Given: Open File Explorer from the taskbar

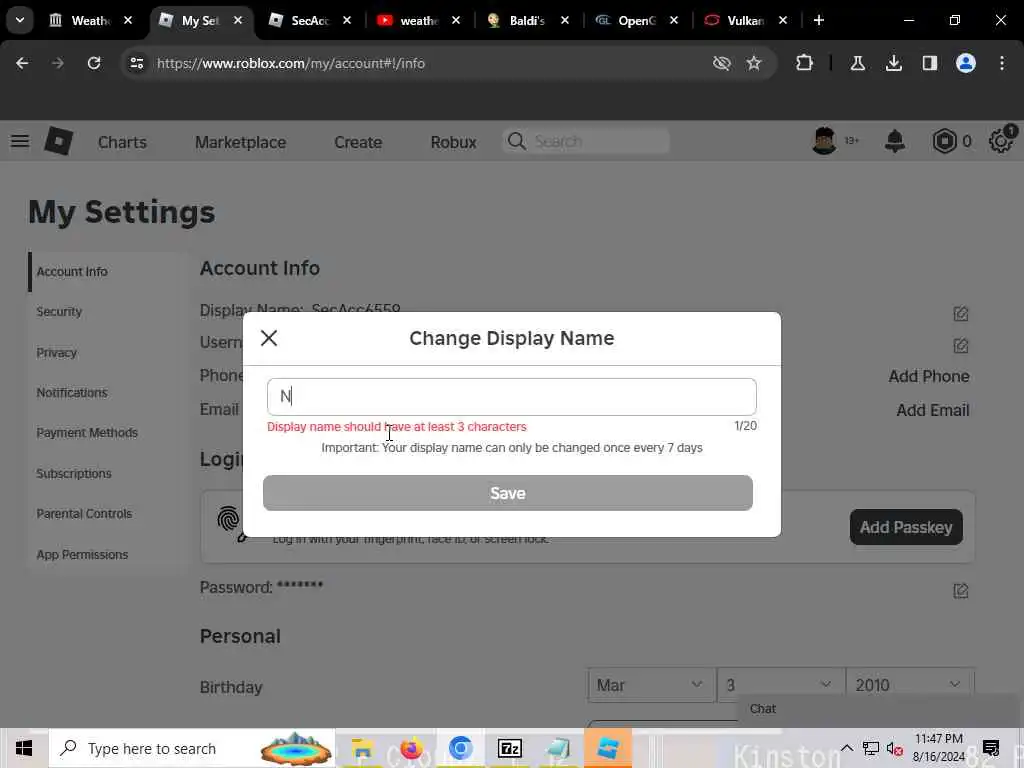Looking at the screenshot, I should pos(362,748).
